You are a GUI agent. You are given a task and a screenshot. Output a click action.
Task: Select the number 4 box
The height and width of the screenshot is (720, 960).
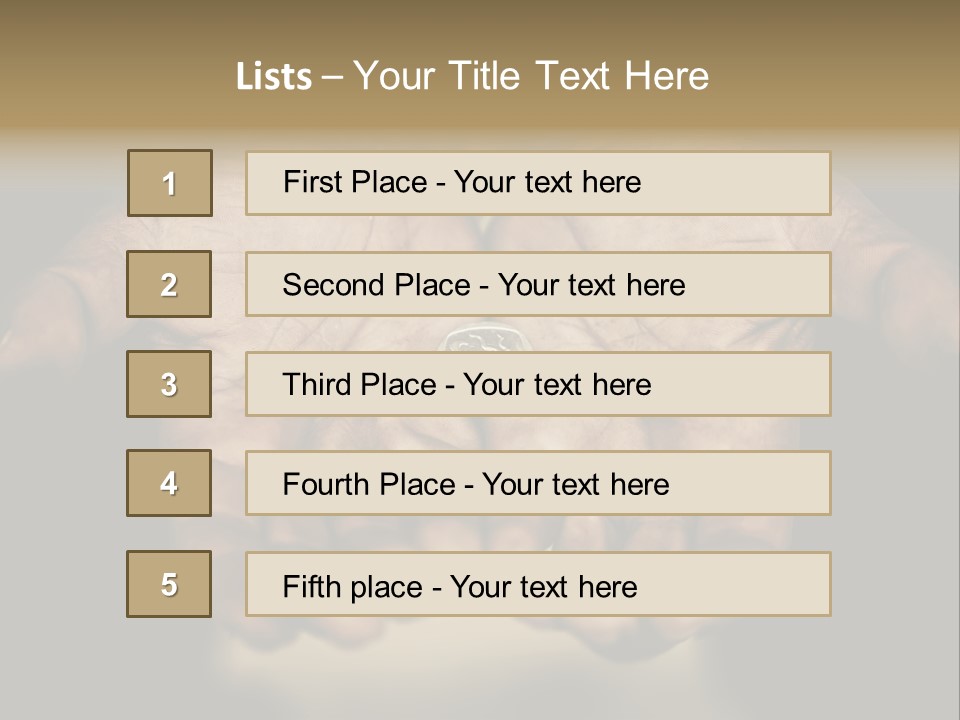click(169, 483)
